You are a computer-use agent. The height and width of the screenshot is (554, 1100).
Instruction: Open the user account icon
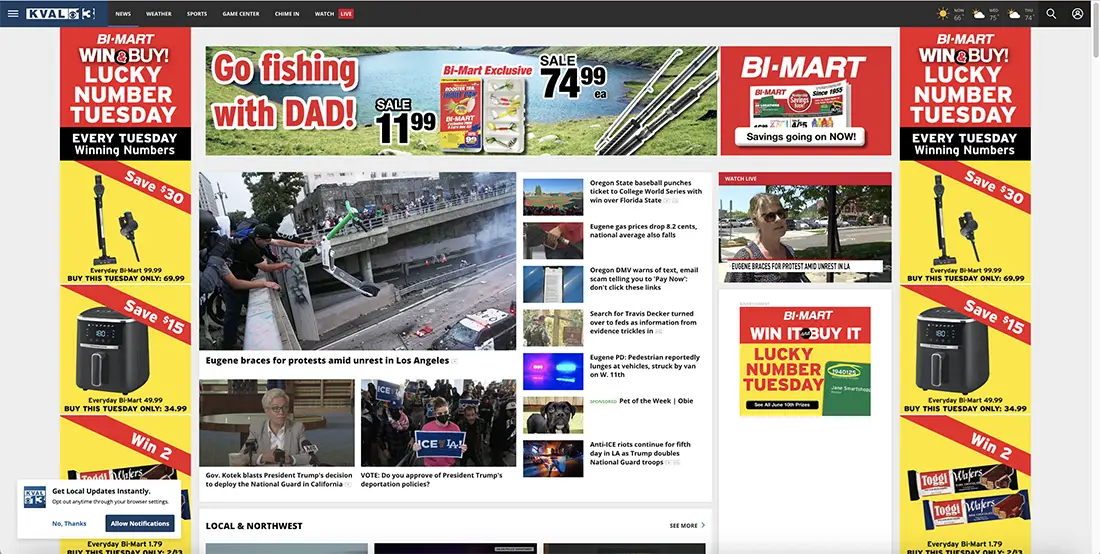tap(1078, 13)
